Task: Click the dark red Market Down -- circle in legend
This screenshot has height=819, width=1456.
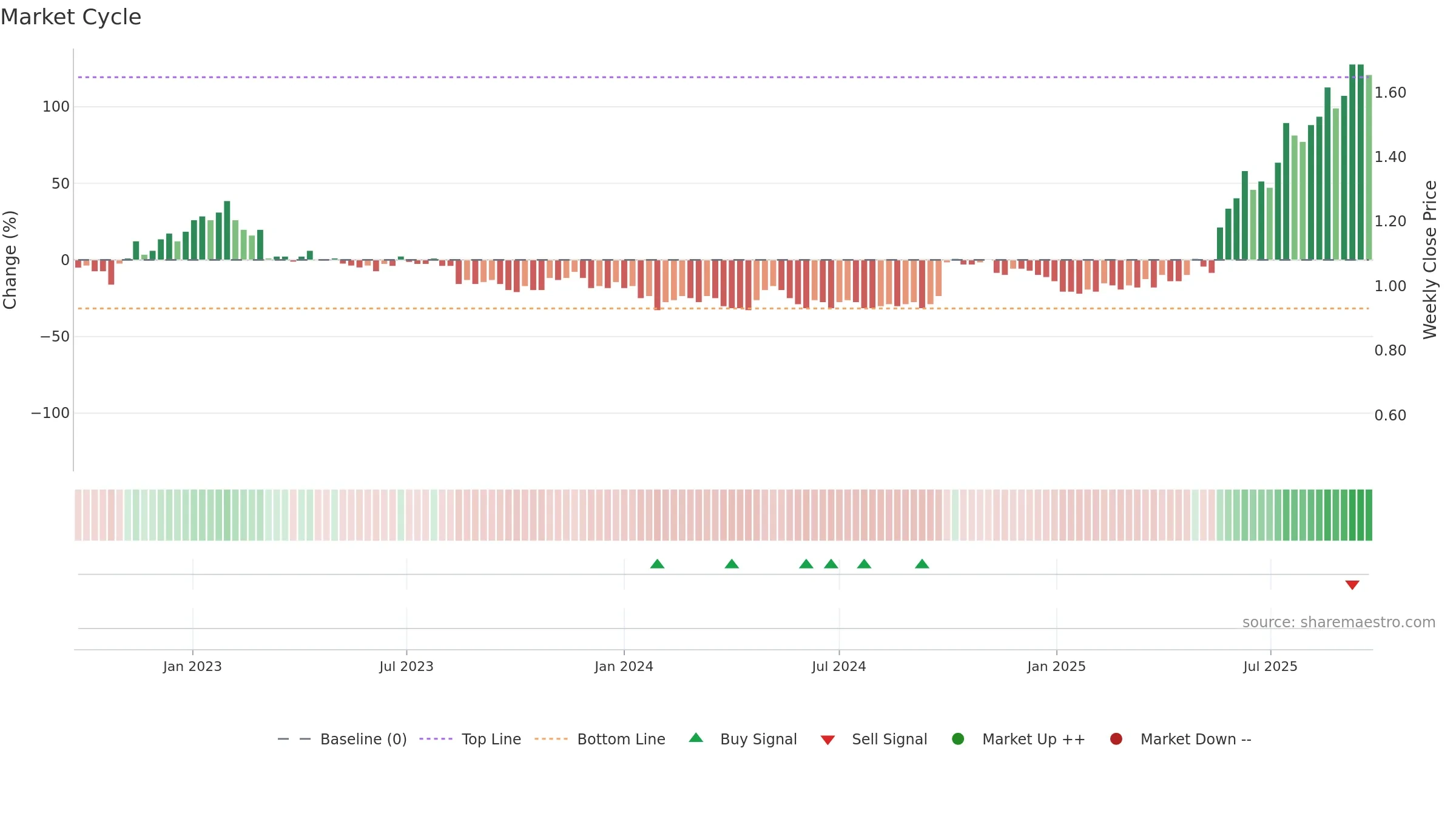Action: (x=1116, y=739)
